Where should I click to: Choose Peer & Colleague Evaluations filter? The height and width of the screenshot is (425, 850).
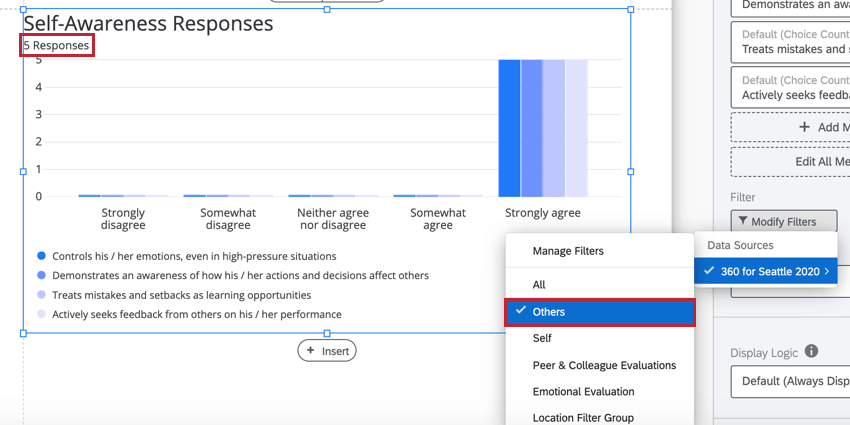(x=600, y=365)
